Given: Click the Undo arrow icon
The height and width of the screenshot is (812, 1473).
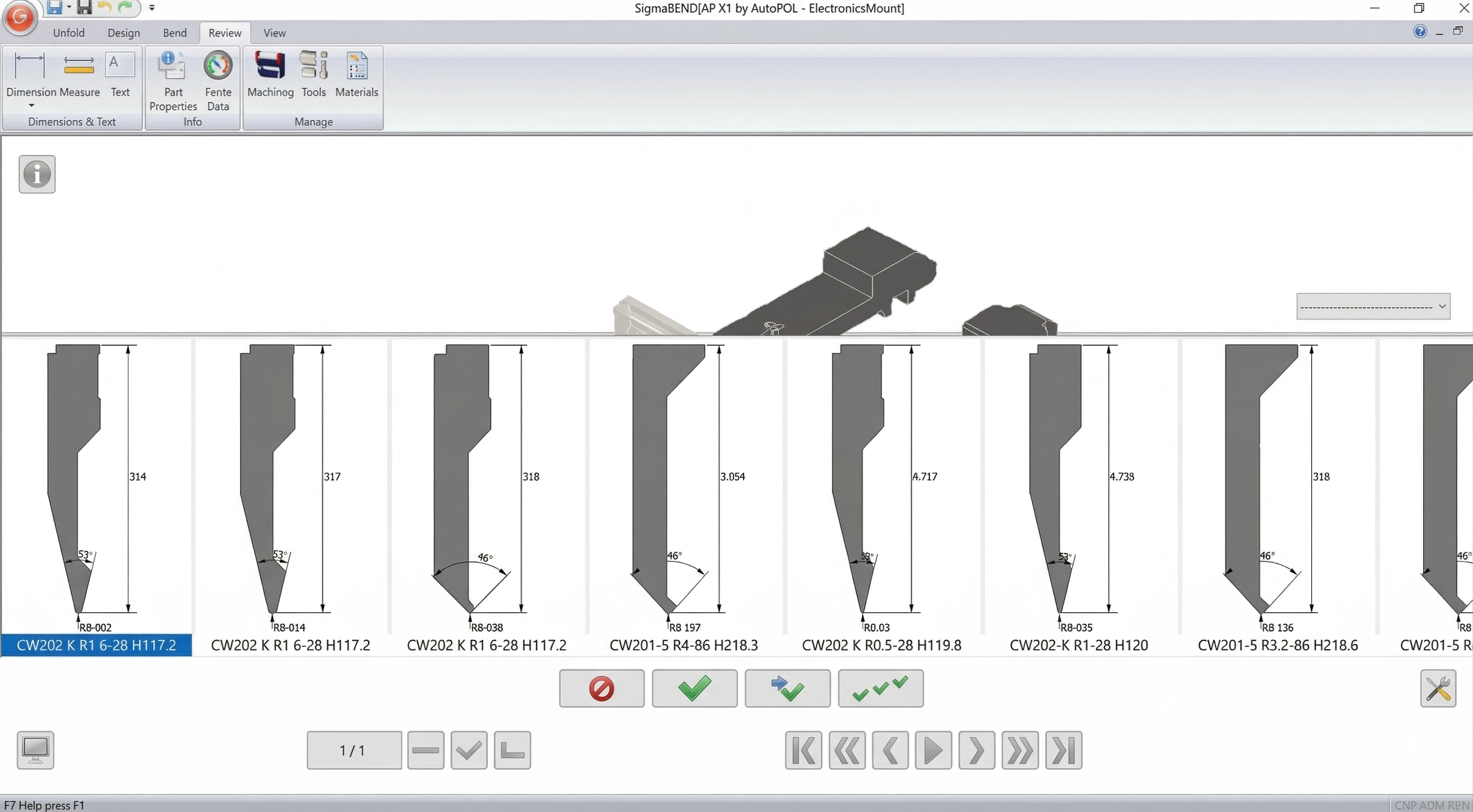Looking at the screenshot, I should (105, 7).
